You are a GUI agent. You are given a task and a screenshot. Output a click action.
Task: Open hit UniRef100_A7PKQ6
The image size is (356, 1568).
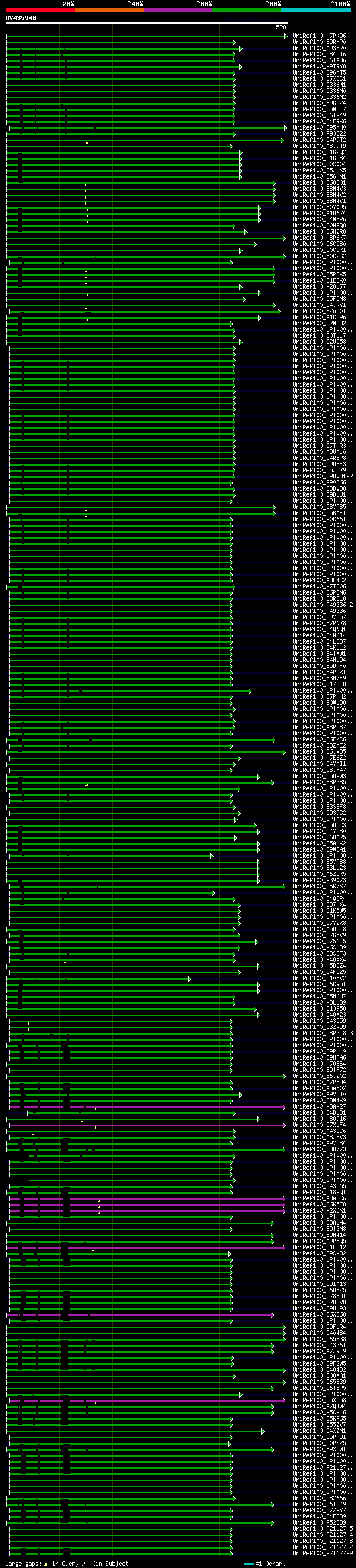[x=319, y=36]
